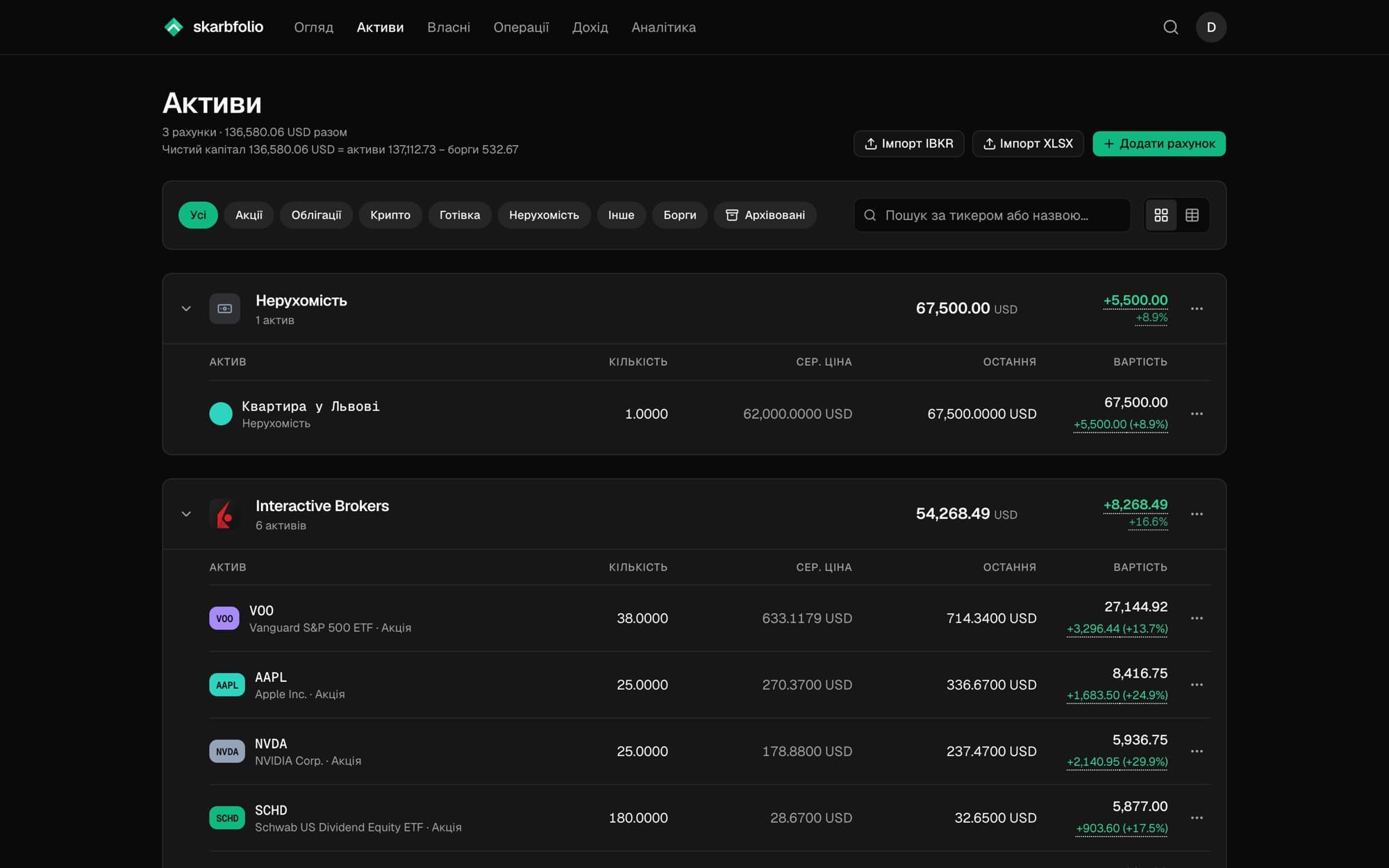The height and width of the screenshot is (868, 1389).
Task: Click the NVDA ticker badge
Action: click(227, 751)
